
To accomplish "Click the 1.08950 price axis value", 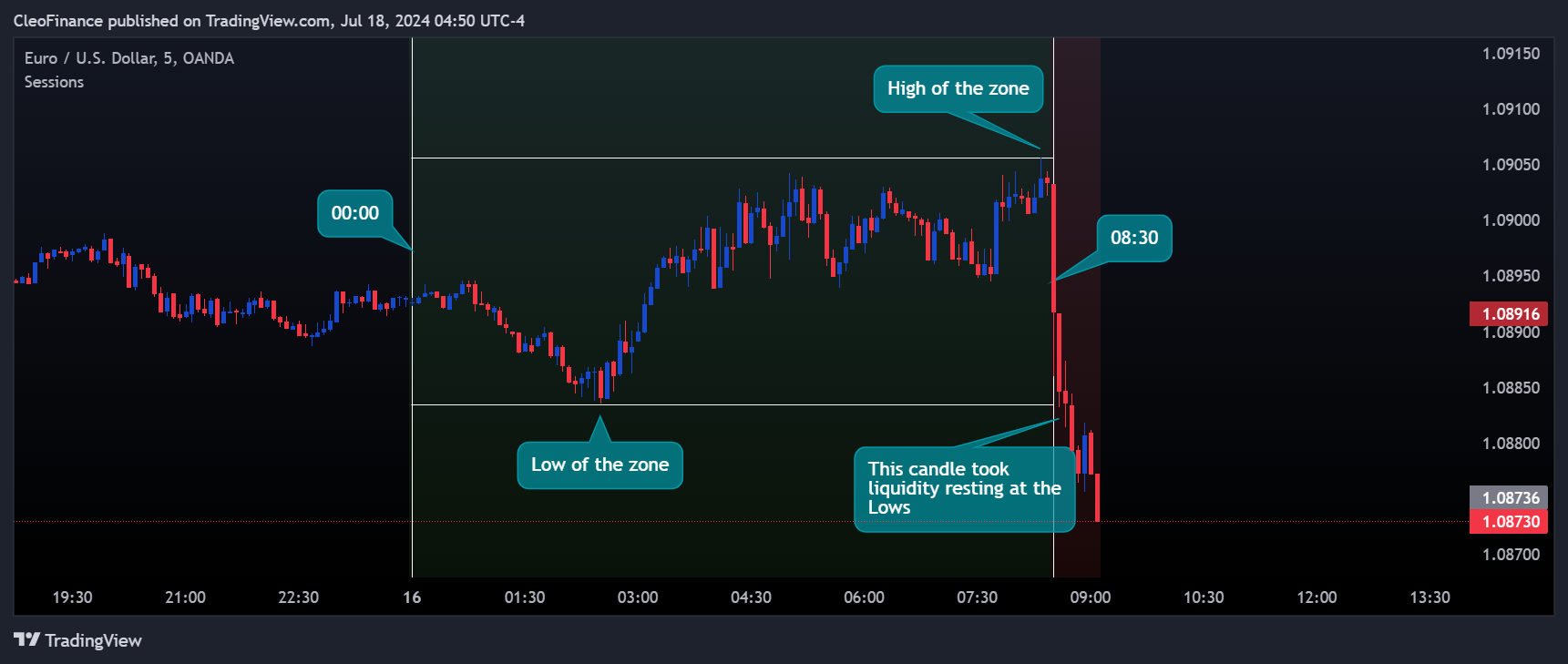I will click(1511, 276).
